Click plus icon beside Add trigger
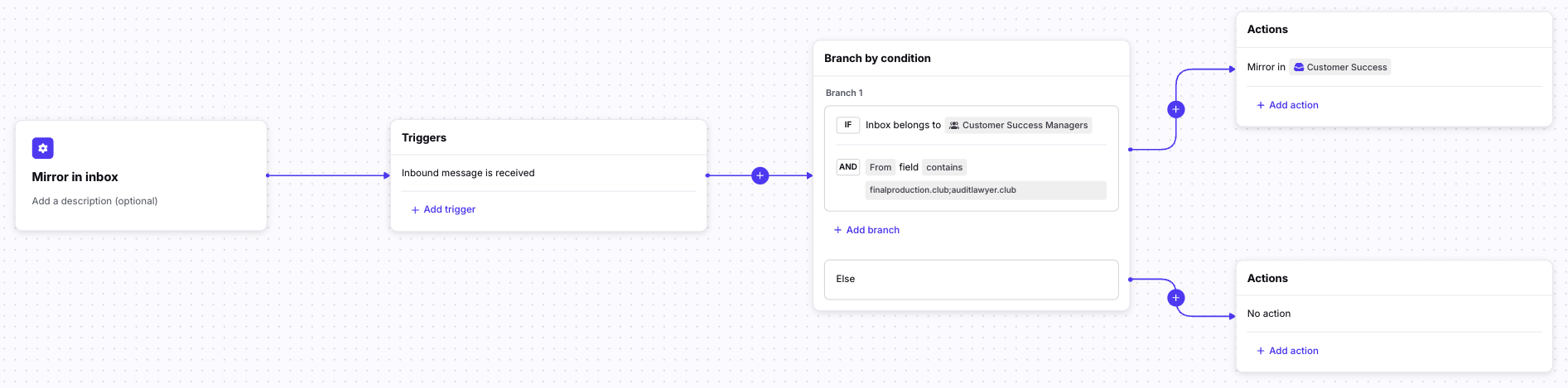Screen dimensions: 1568x388 [x=415, y=210]
